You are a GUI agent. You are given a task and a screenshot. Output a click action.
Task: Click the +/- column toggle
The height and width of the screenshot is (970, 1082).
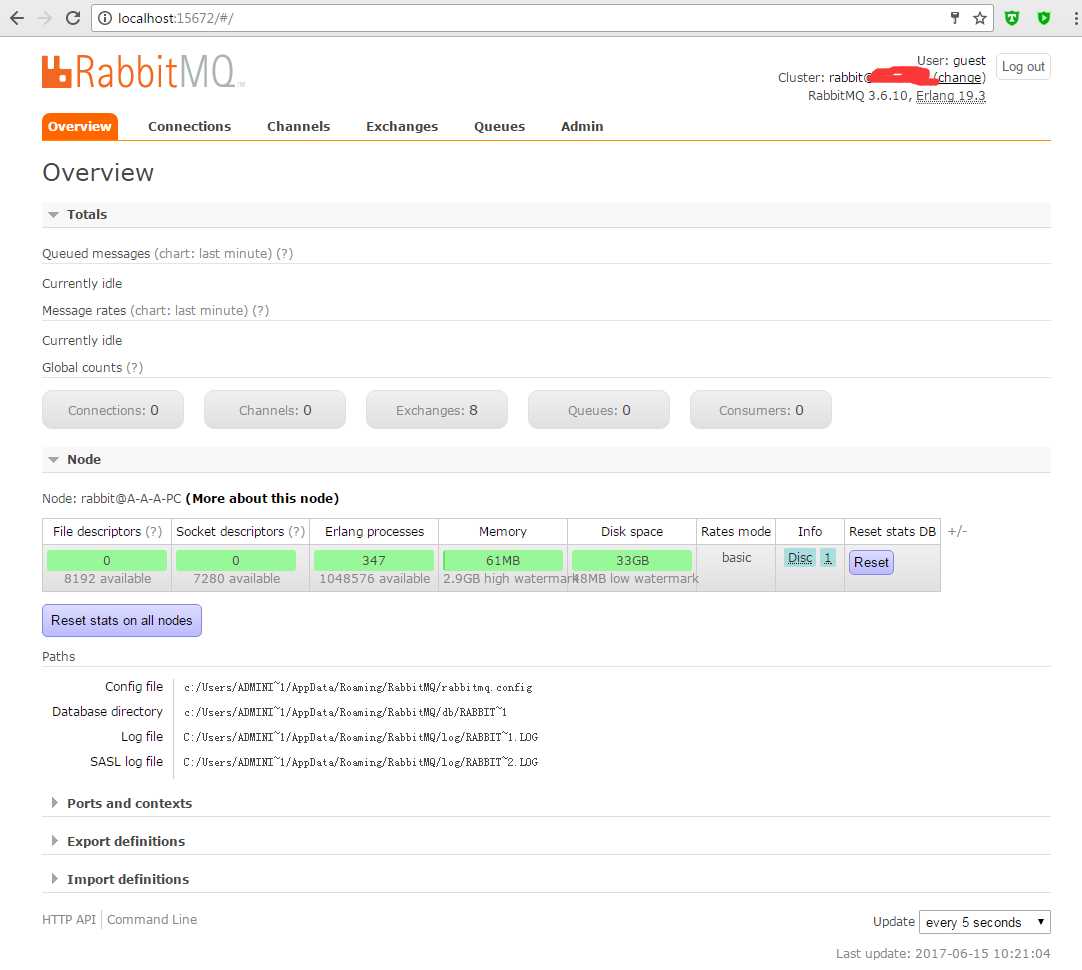point(957,531)
